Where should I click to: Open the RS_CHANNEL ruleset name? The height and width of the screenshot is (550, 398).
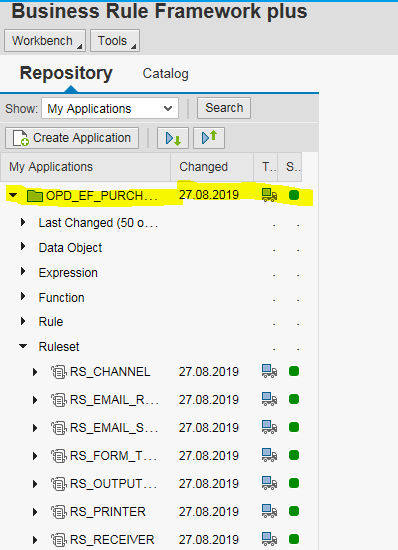pos(110,372)
